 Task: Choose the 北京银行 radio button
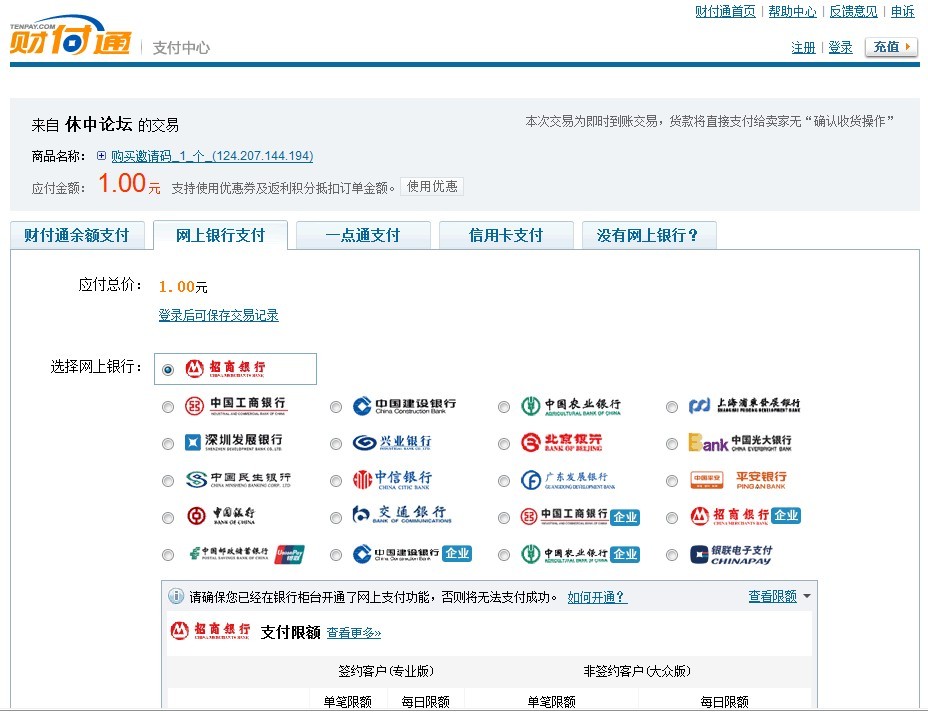[504, 444]
